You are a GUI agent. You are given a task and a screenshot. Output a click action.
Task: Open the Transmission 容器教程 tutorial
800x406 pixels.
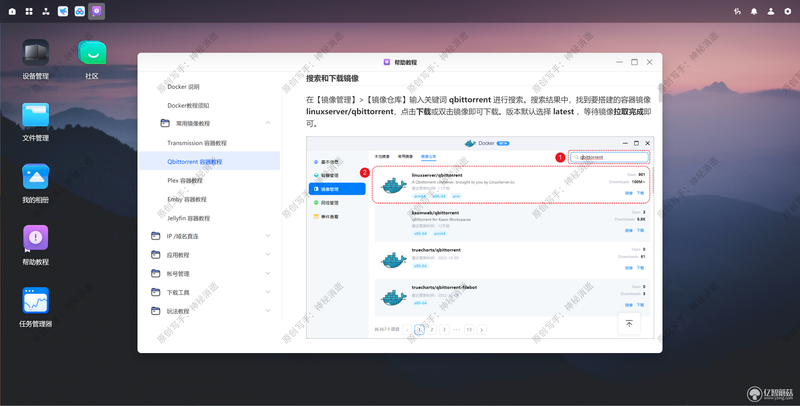[197, 143]
